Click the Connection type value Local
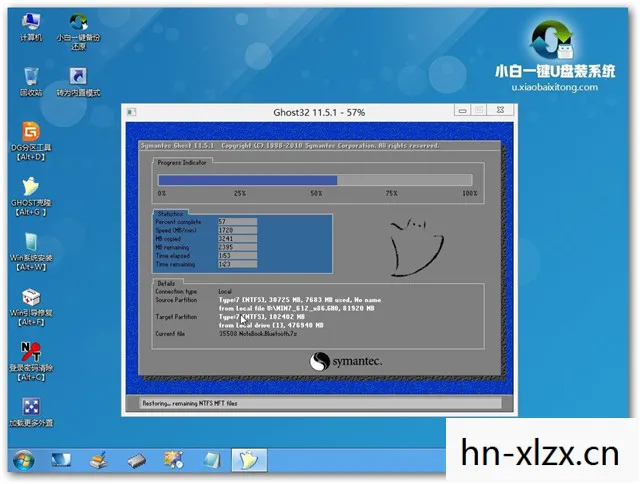The height and width of the screenshot is (484, 640). point(225,291)
